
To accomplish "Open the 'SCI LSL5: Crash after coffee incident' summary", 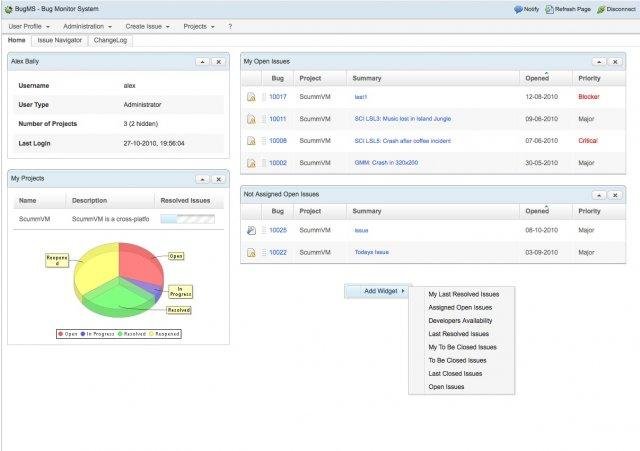I will [x=402, y=141].
